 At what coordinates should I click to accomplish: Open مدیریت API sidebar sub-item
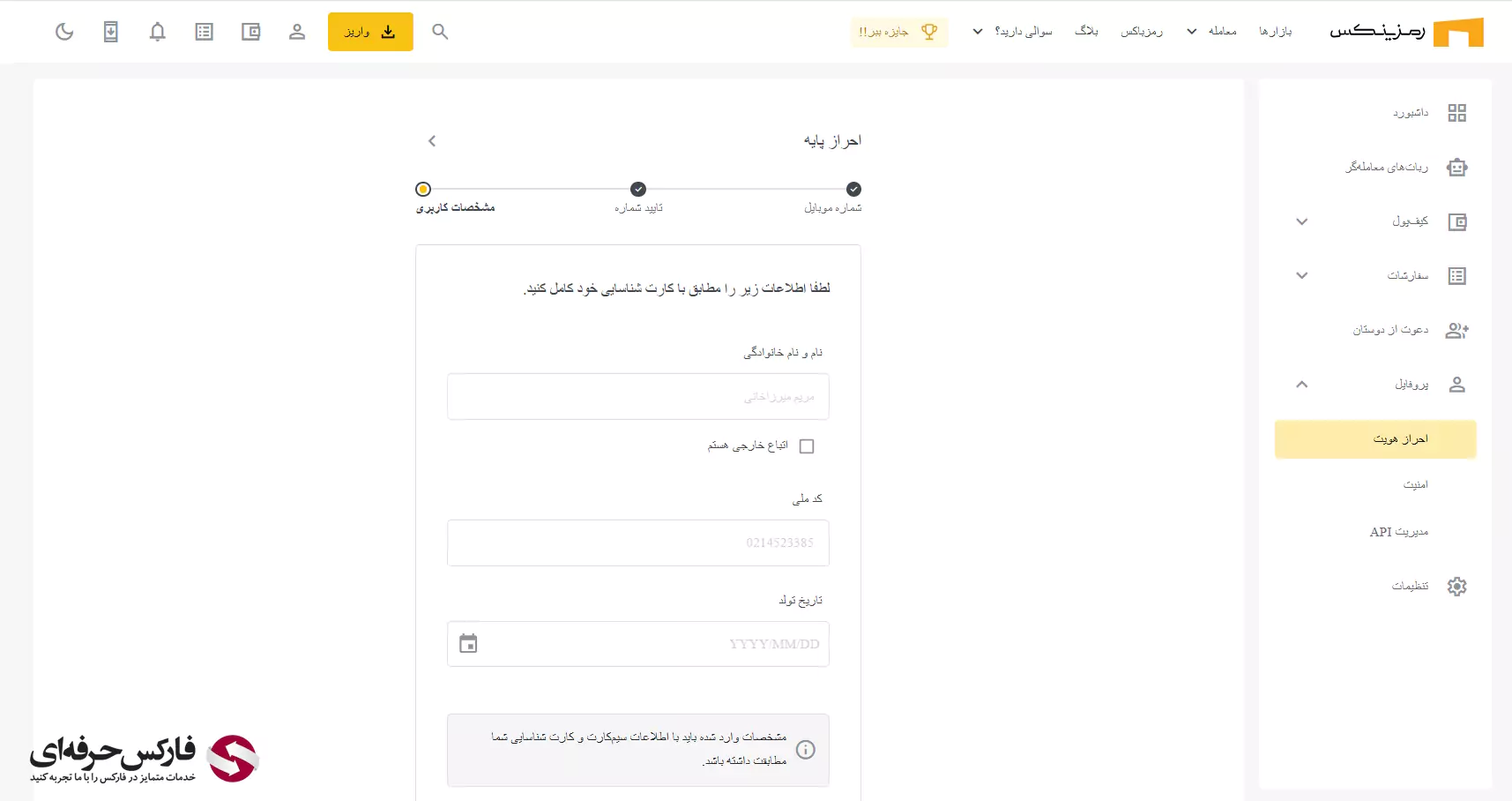[1399, 532]
